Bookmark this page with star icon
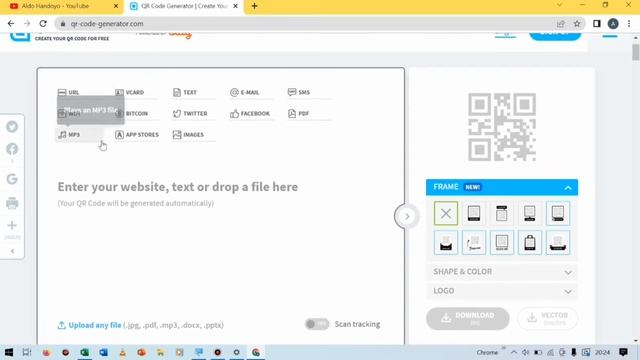Screen dimensions: 640x360 pyautogui.click(x=577, y=24)
